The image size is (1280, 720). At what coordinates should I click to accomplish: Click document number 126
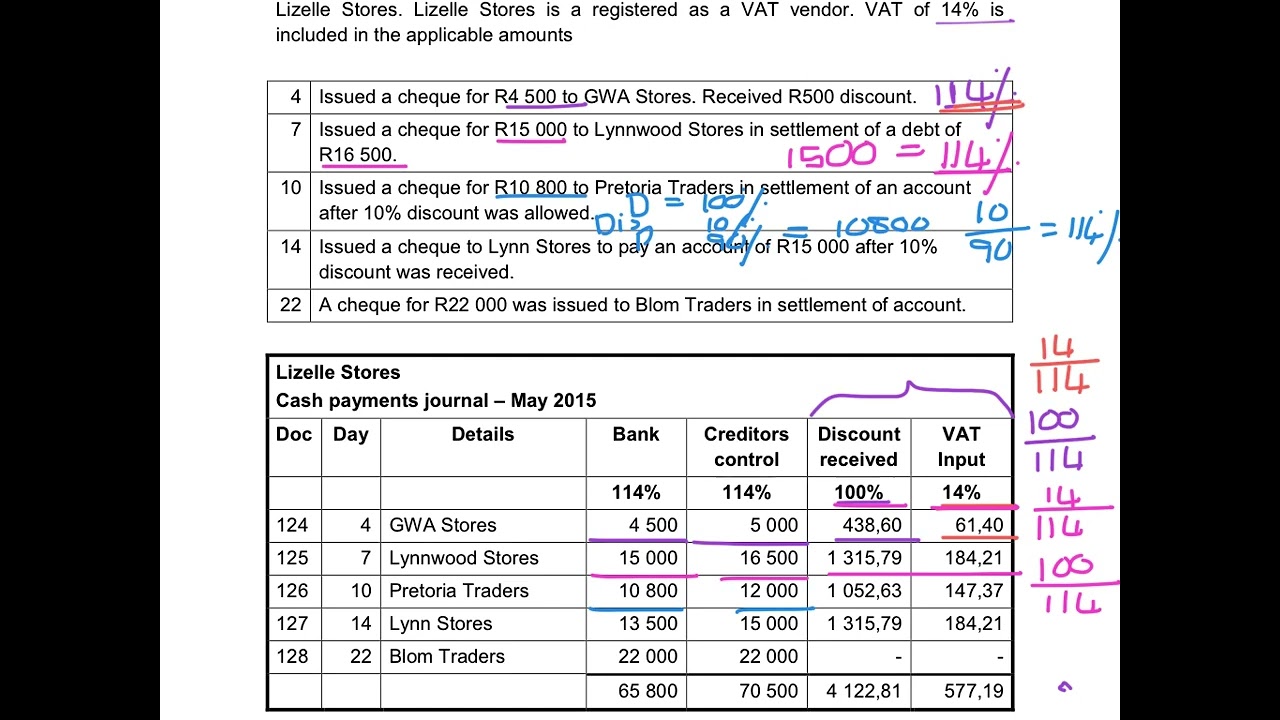(x=292, y=591)
